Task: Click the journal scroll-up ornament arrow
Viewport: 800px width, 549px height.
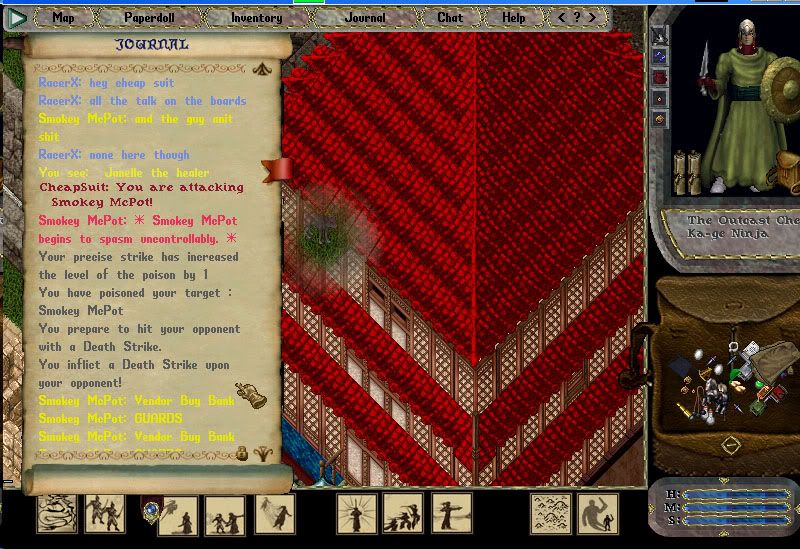Action: [262, 68]
